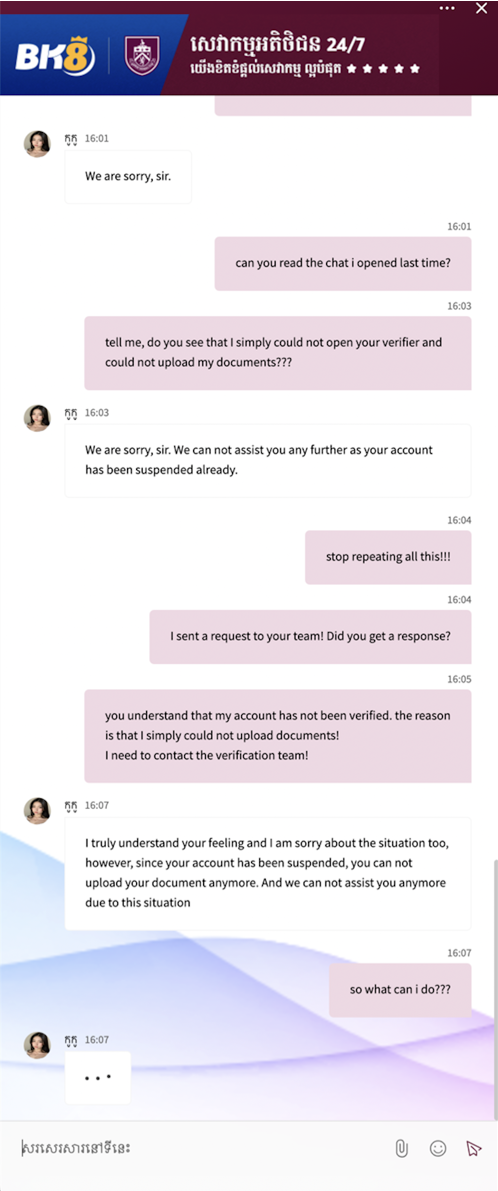Click agent avatar next to typing indicator
Image resolution: width=498 pixels, height=1191 pixels.
37,1045
